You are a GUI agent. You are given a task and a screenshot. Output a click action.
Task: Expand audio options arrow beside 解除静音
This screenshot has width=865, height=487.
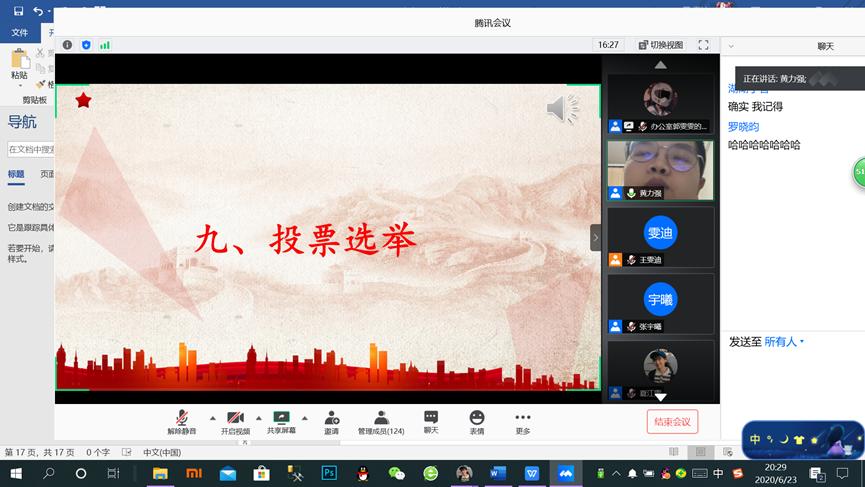coord(212,418)
